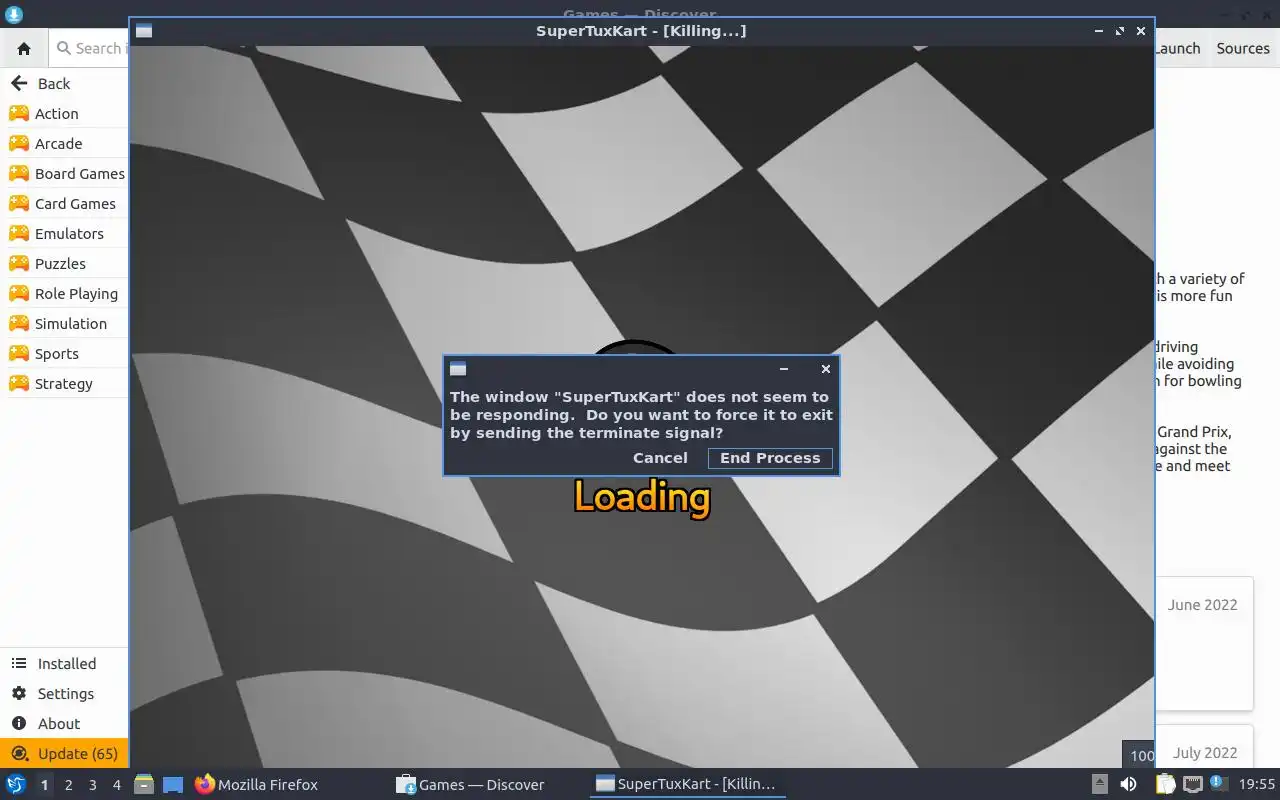Click June 2022 release entry in Discover

click(x=1202, y=605)
